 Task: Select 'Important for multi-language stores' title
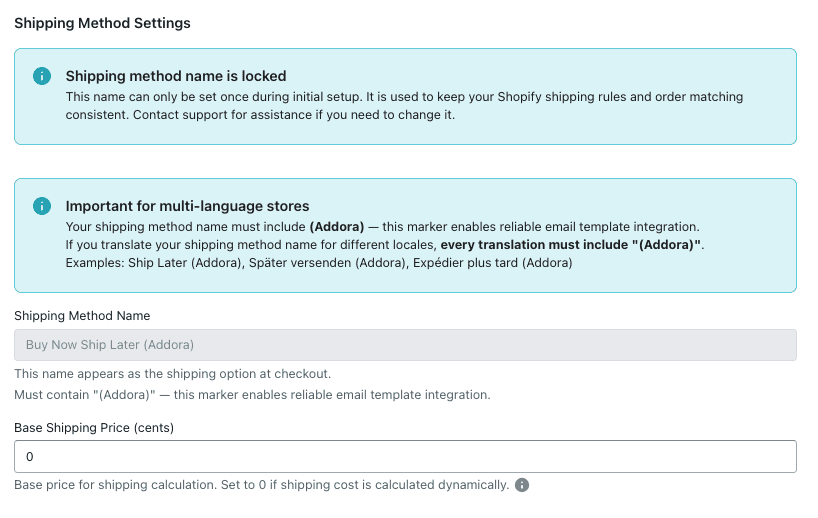(x=187, y=206)
